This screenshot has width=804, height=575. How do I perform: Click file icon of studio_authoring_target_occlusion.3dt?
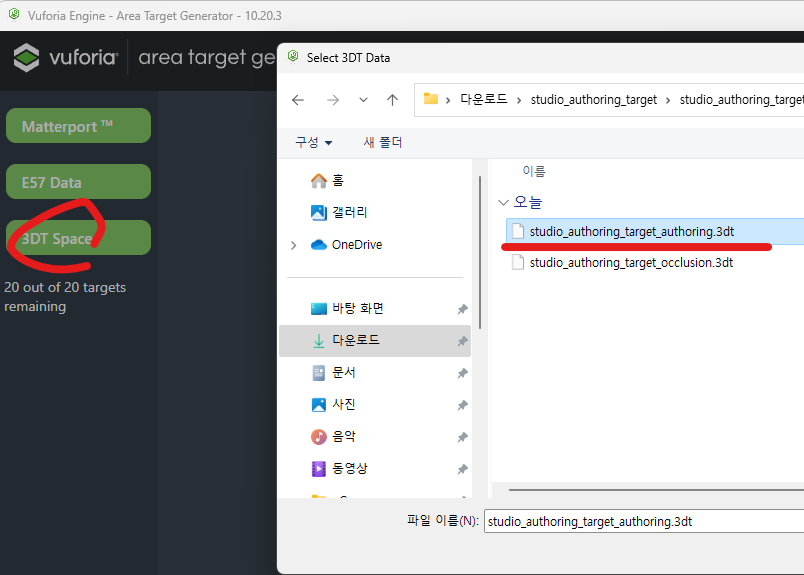518,263
